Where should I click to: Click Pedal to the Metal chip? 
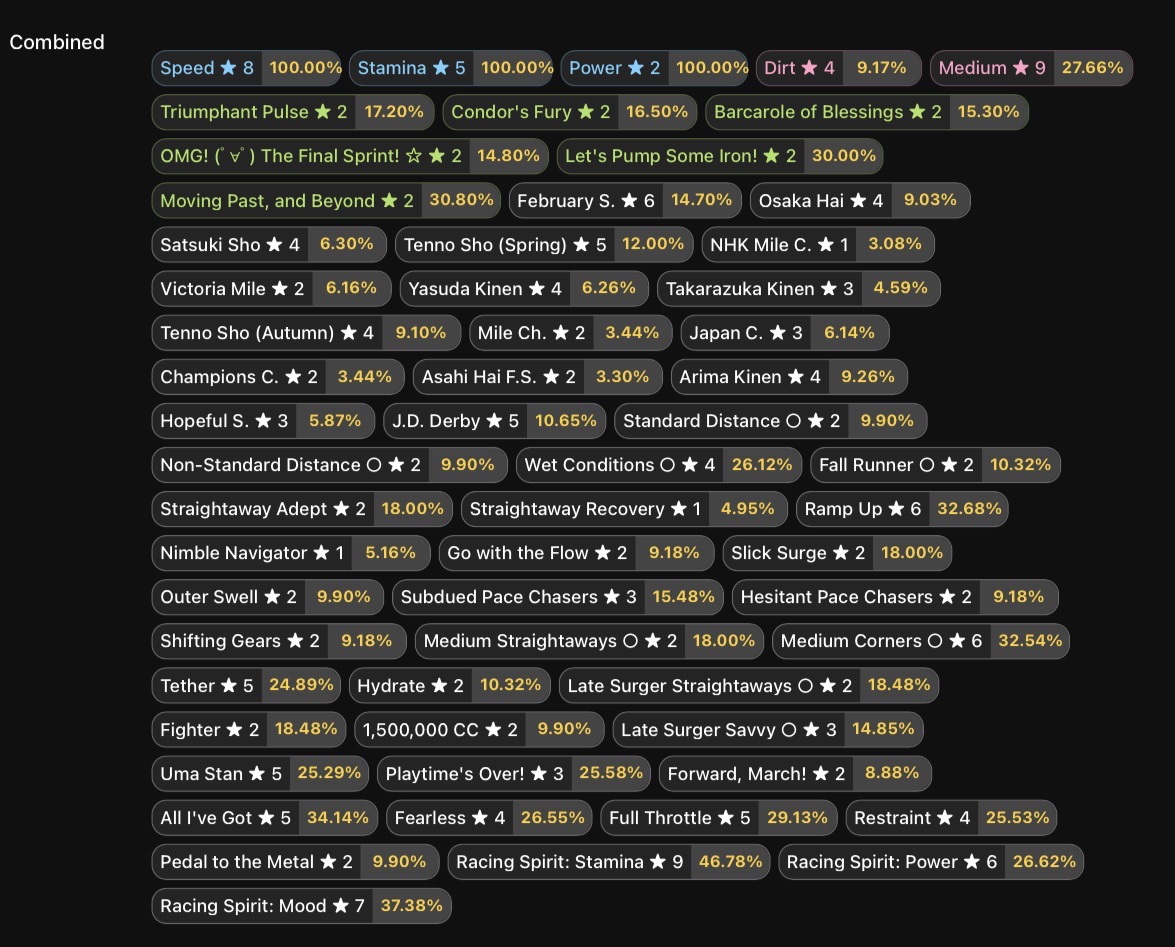point(295,862)
